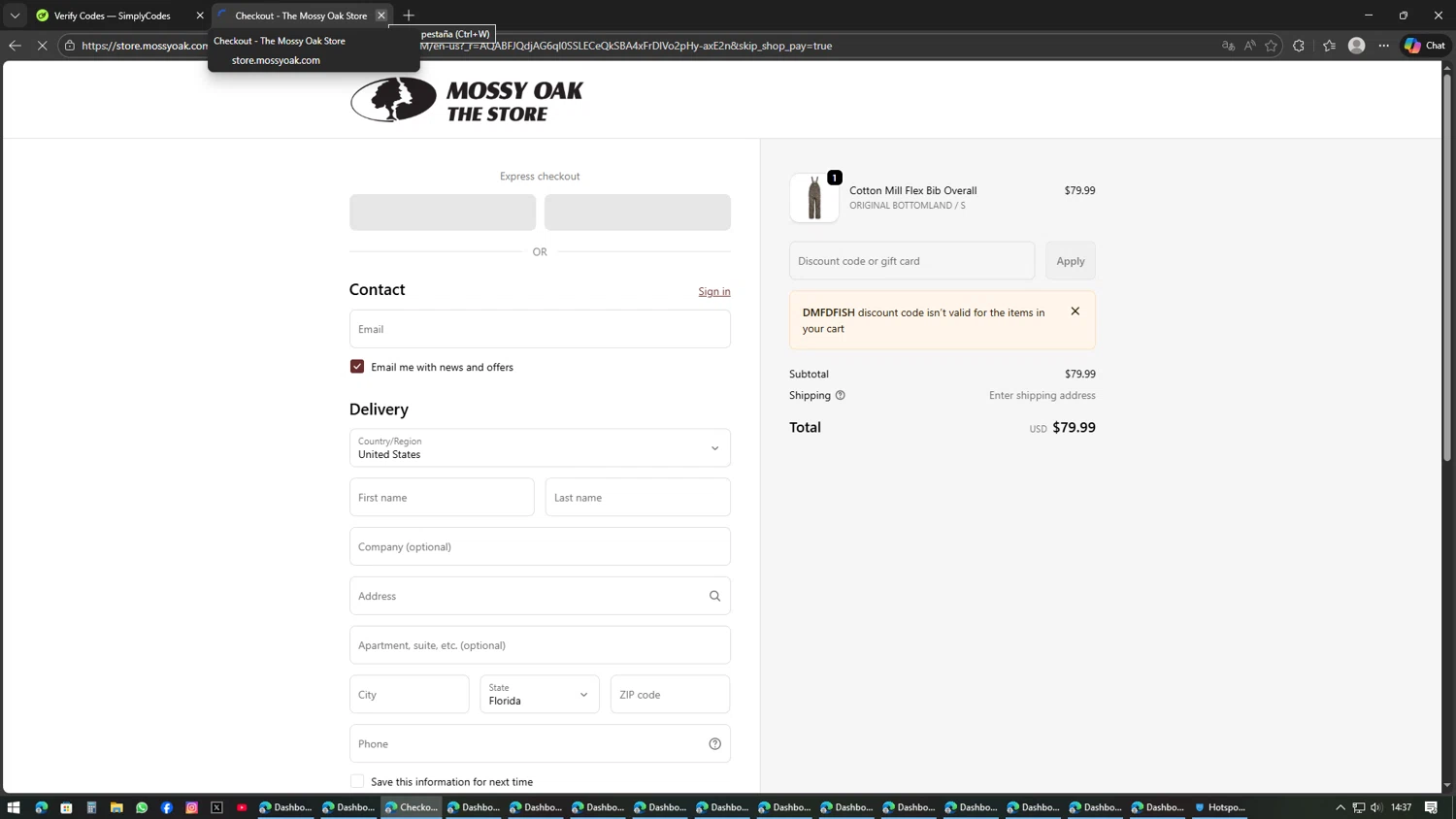
Task: Click the read aloud icon
Action: [1250, 46]
